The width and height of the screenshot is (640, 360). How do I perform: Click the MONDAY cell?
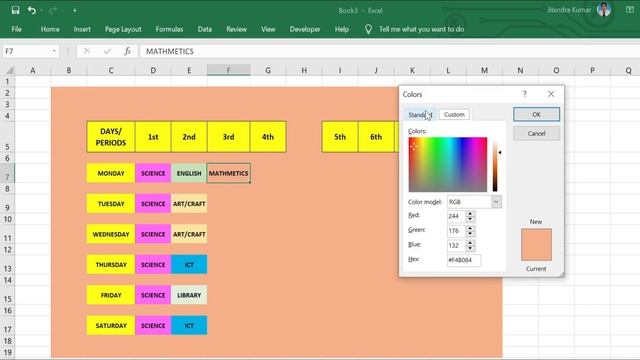[111, 173]
